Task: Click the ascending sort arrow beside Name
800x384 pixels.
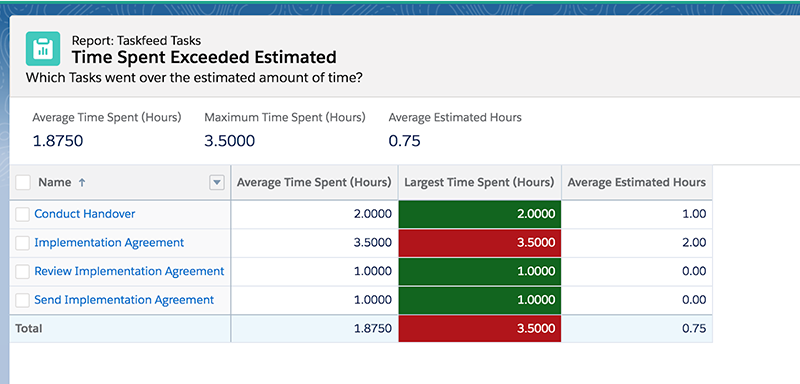Action: click(82, 183)
